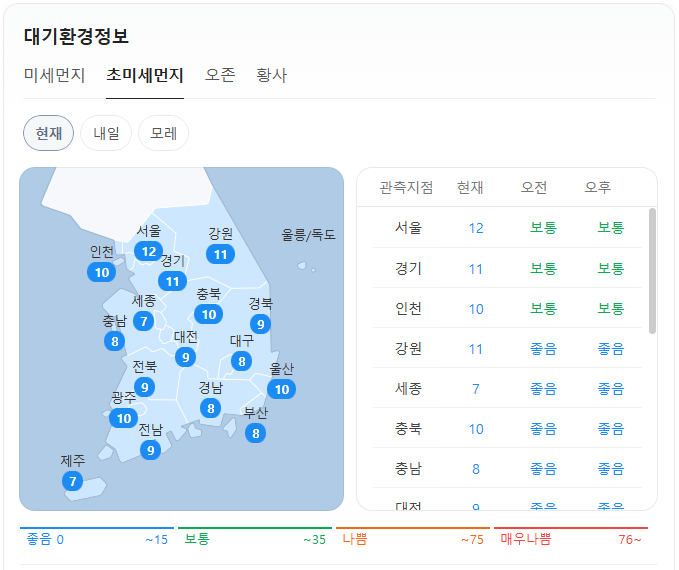Select the 현재 time filter
679x570 pixels.
(48, 133)
